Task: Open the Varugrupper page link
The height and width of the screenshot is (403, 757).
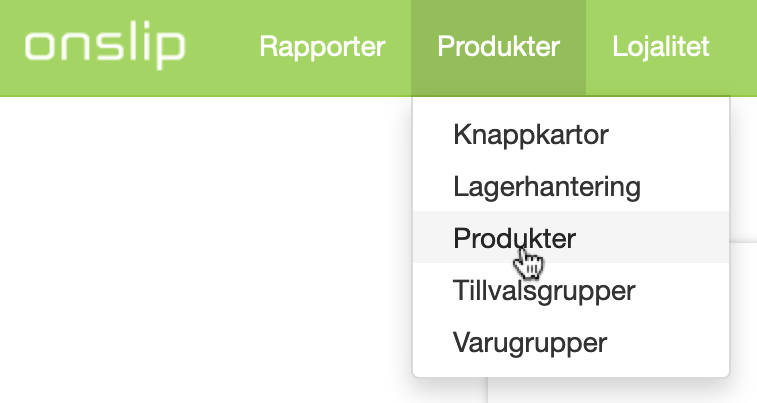Action: tap(530, 343)
